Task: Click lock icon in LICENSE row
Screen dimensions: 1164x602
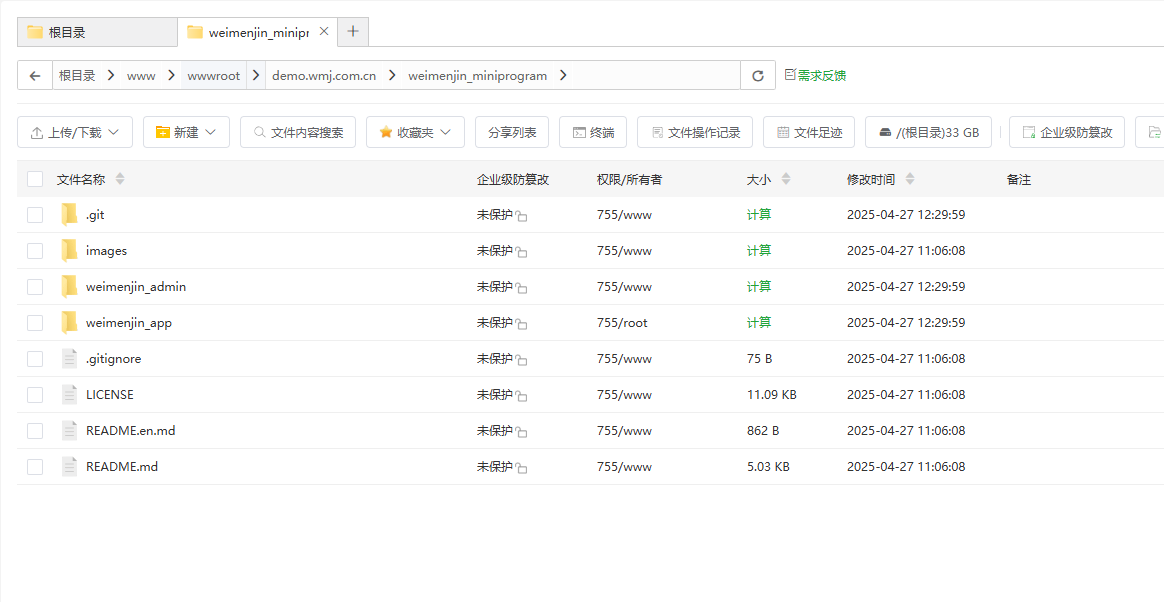Action: tap(522, 397)
